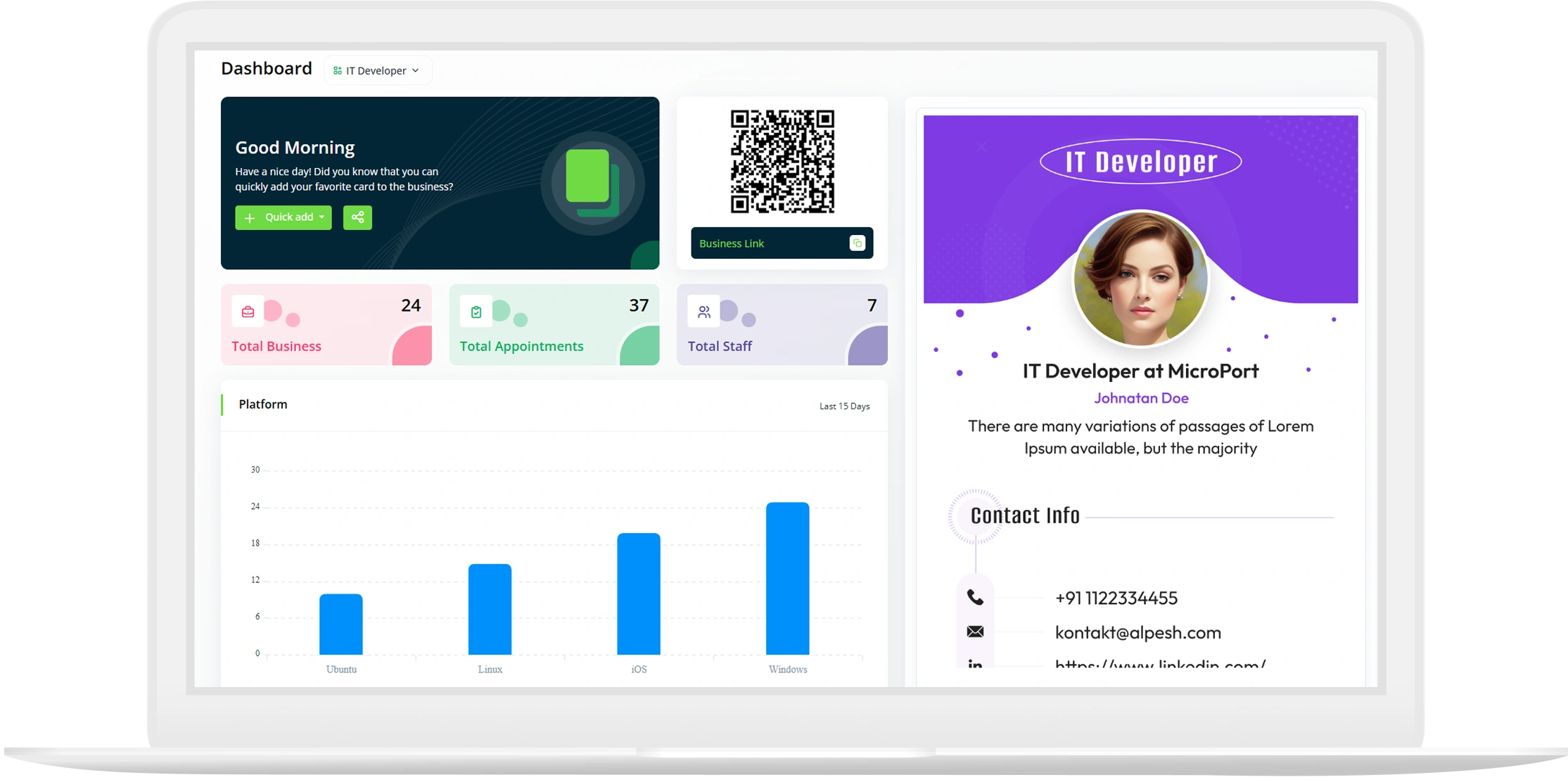Click the envelope icon next to kontakt@alpesh.com
The image size is (1568, 782).
click(974, 632)
